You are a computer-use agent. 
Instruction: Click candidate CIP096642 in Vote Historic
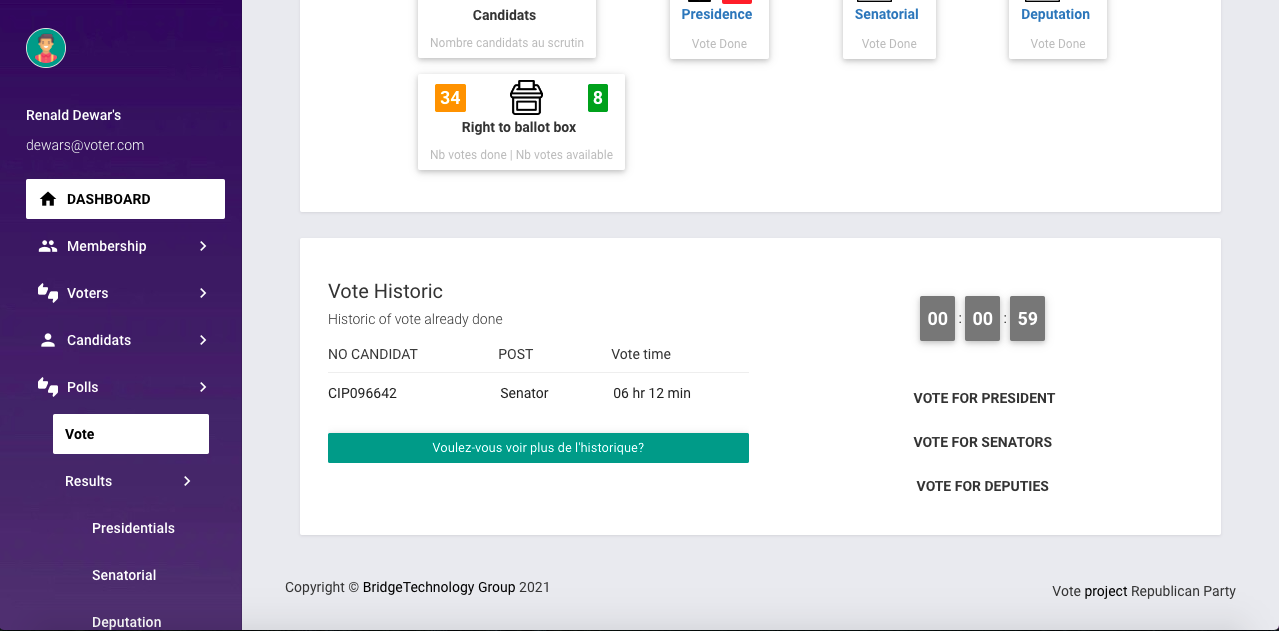tap(362, 393)
